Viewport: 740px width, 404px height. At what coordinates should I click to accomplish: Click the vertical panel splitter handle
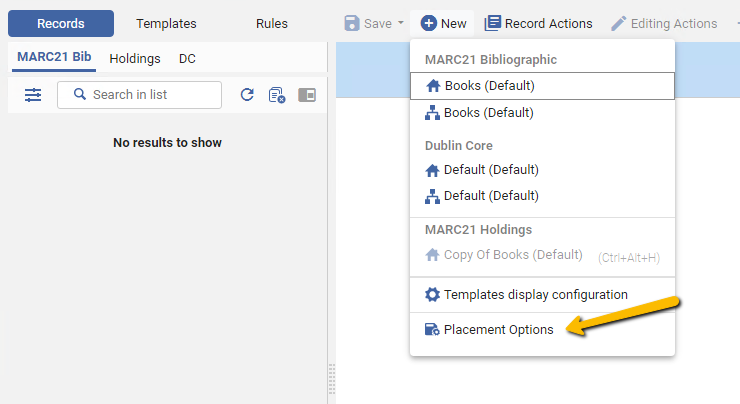pos(332,379)
